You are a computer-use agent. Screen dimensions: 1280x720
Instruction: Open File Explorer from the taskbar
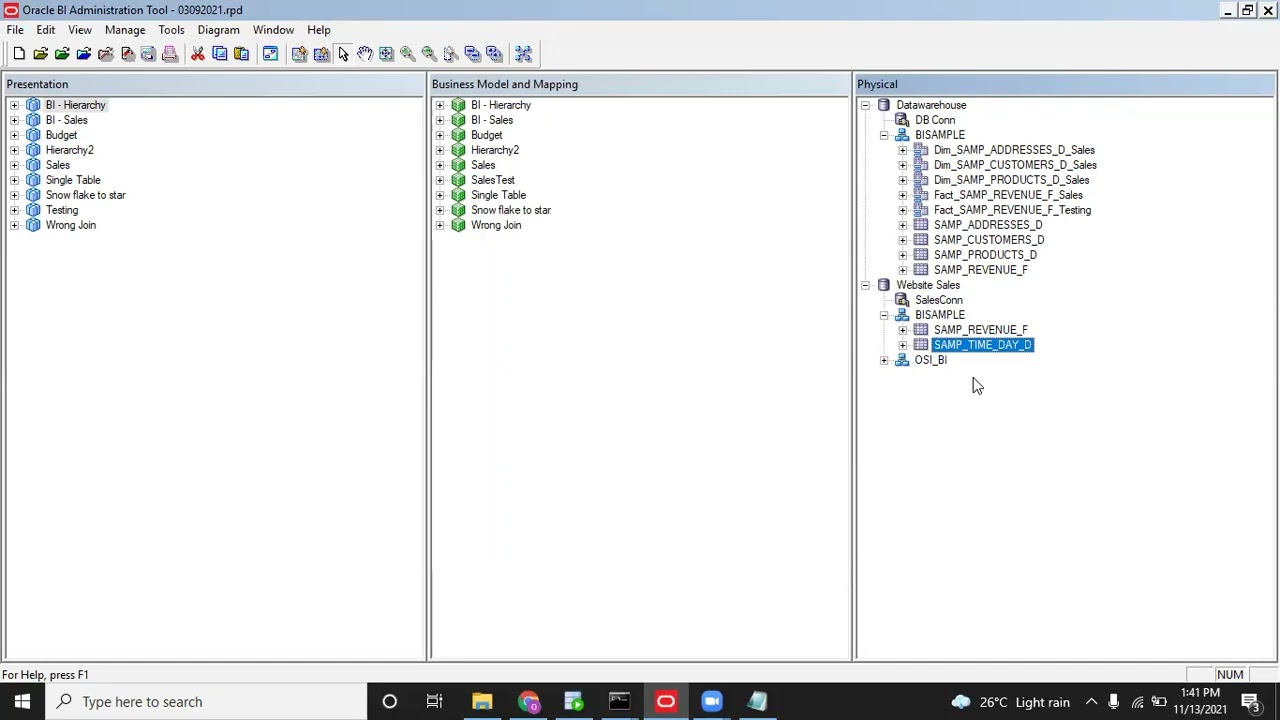[482, 702]
